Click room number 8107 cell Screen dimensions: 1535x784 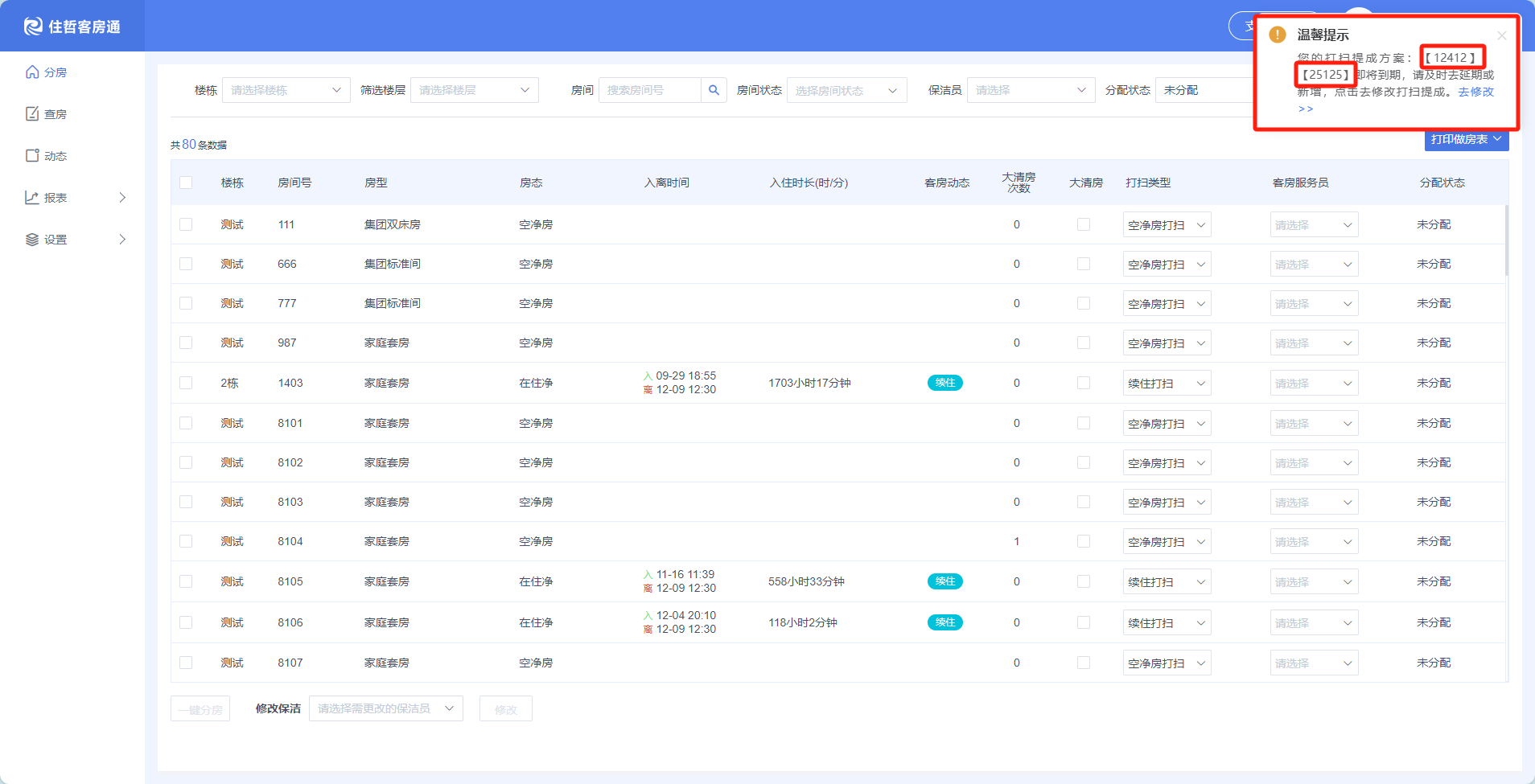pos(290,663)
